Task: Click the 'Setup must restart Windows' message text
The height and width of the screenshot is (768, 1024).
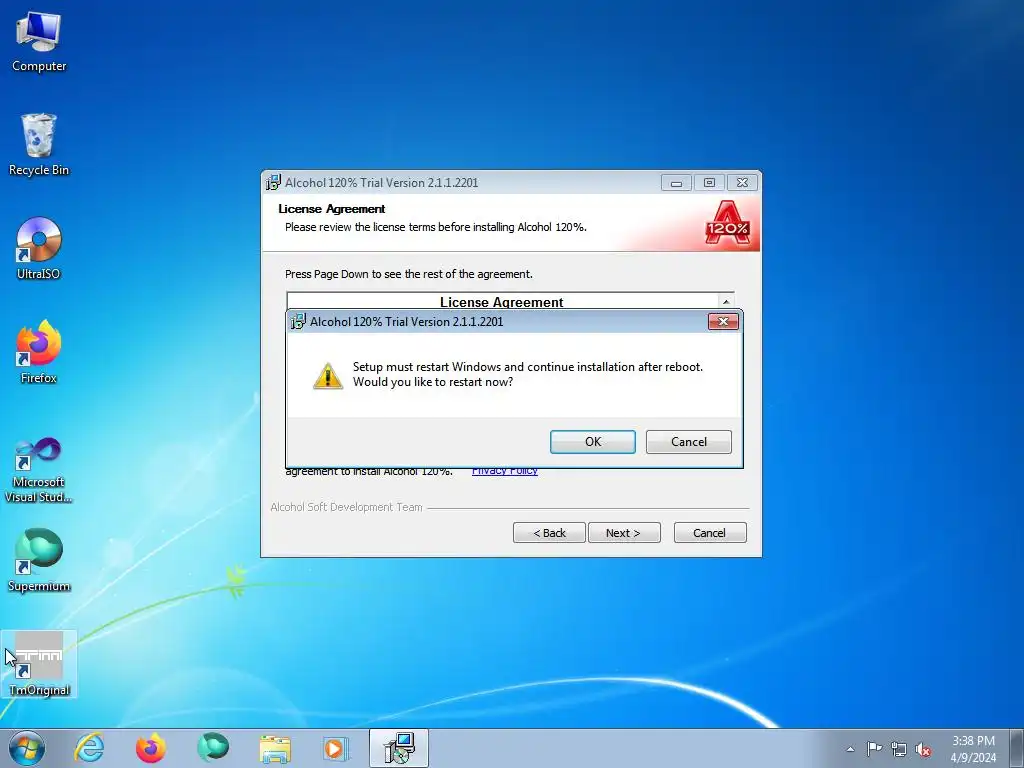Action: [x=528, y=374]
